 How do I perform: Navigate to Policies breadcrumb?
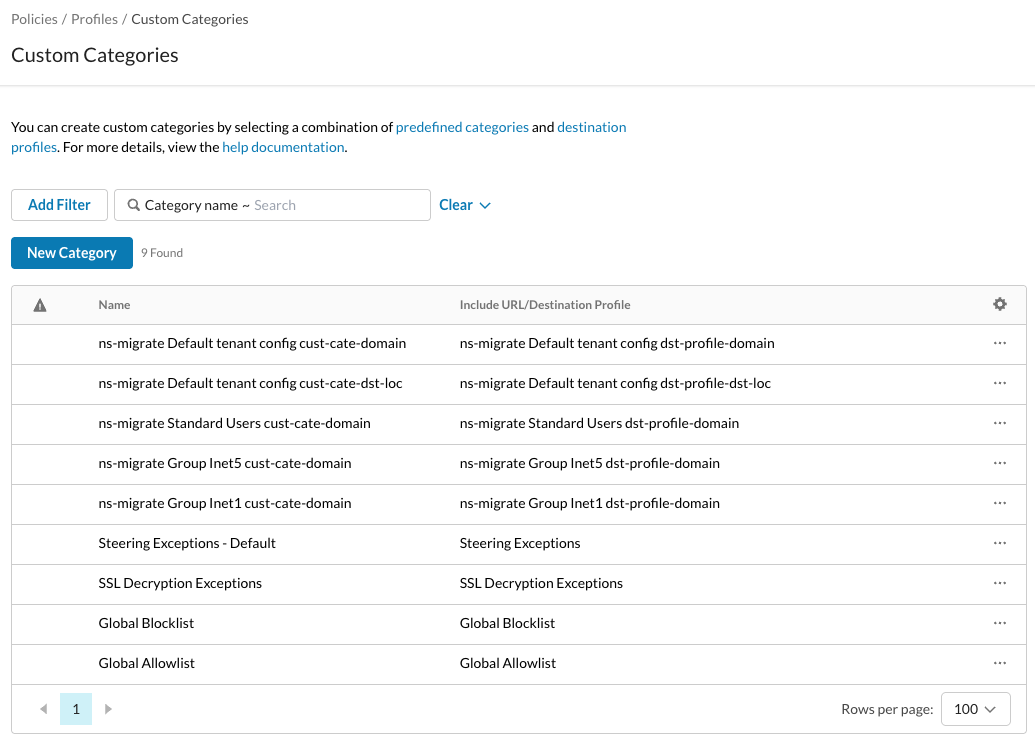click(x=34, y=19)
